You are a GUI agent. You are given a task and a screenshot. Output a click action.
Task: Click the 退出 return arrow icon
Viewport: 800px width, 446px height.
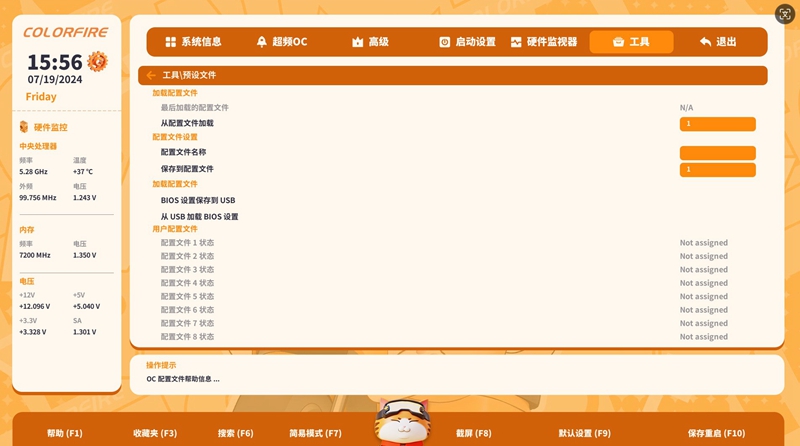[705, 42]
